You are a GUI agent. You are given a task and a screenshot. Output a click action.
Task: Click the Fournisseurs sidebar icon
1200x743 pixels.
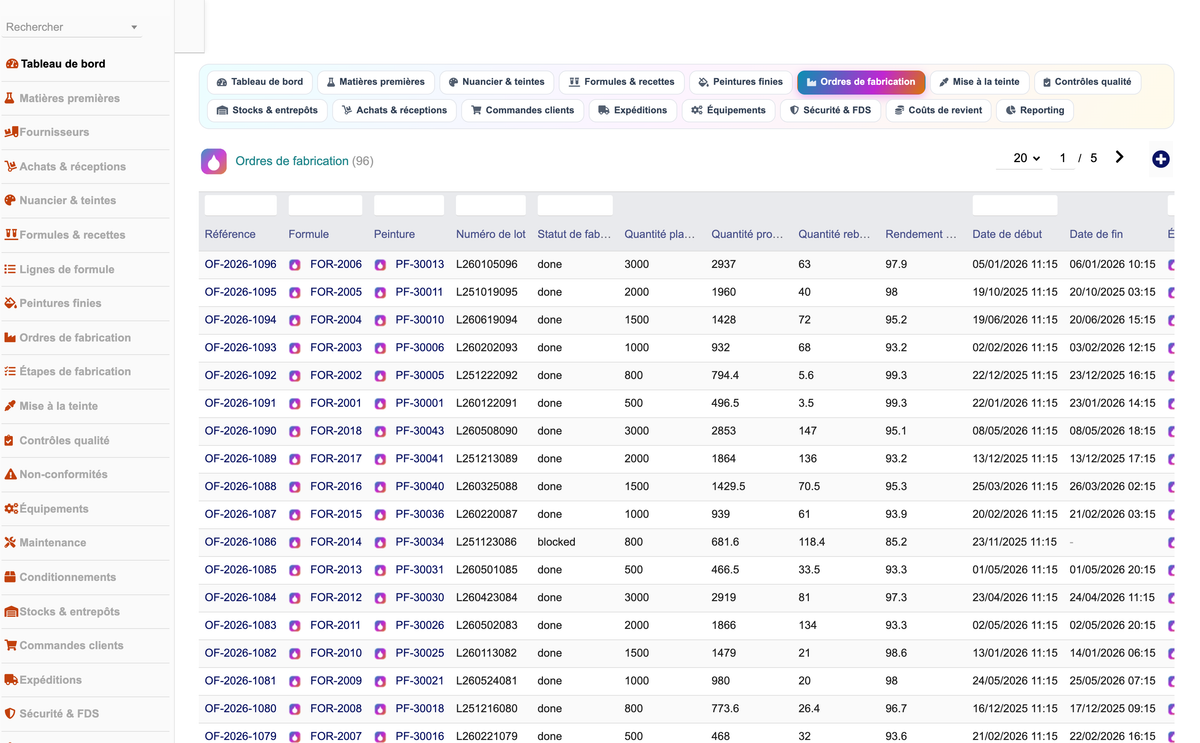click(x=11, y=132)
